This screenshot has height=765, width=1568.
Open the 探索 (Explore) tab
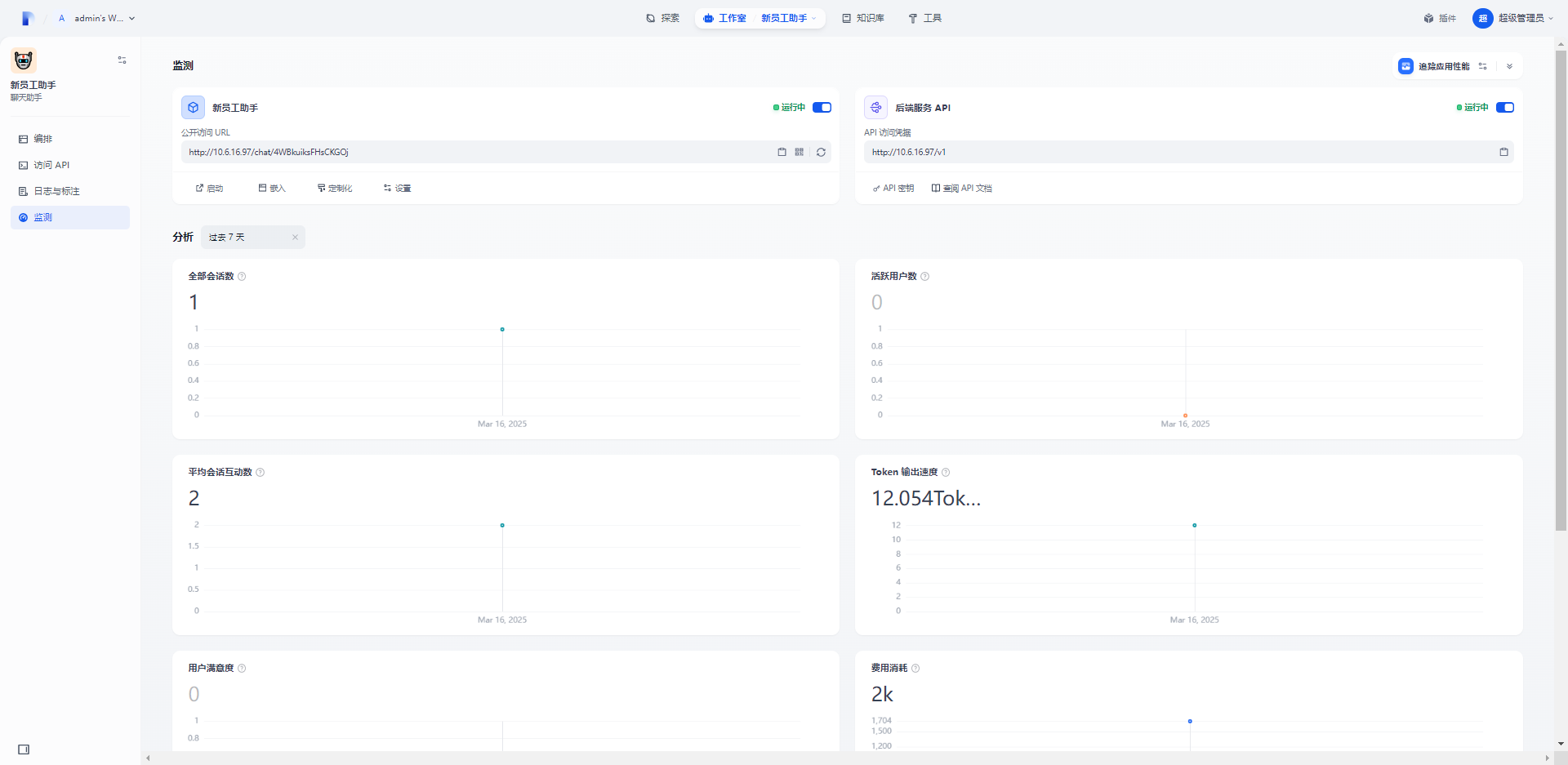(x=662, y=18)
